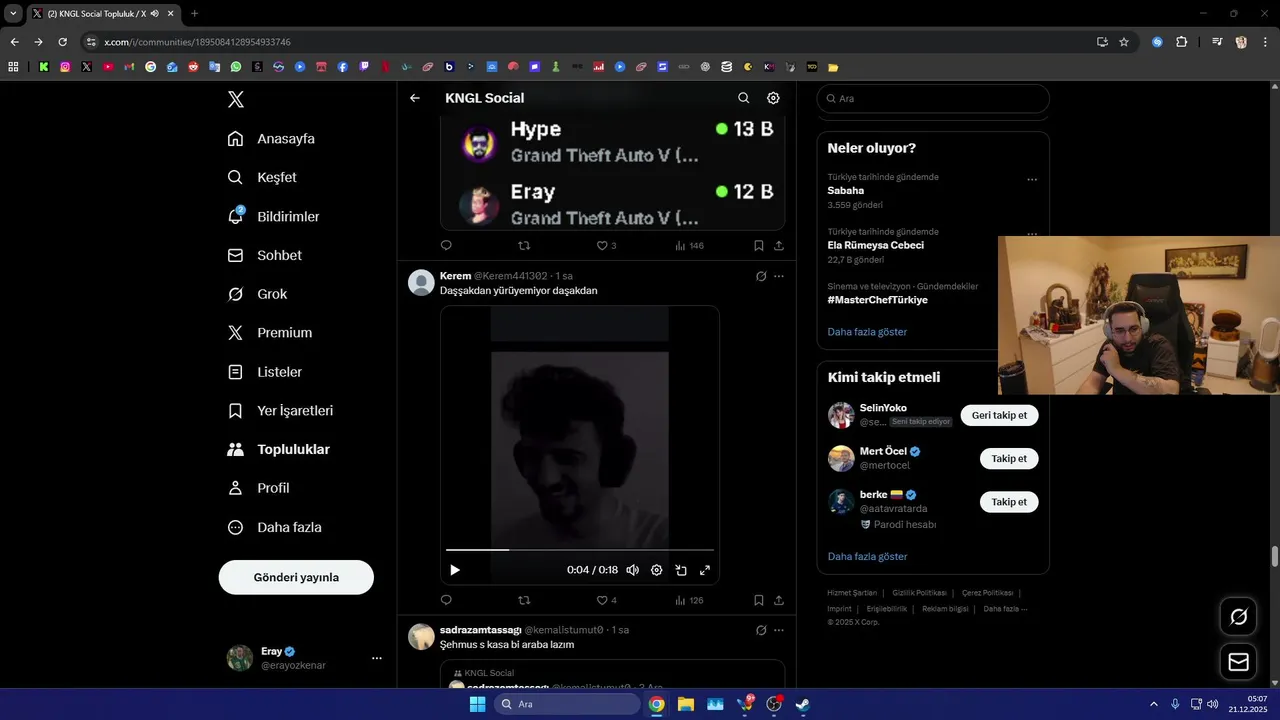Bookmark the post with 146 views
This screenshot has width=1280, height=720.
(x=759, y=245)
